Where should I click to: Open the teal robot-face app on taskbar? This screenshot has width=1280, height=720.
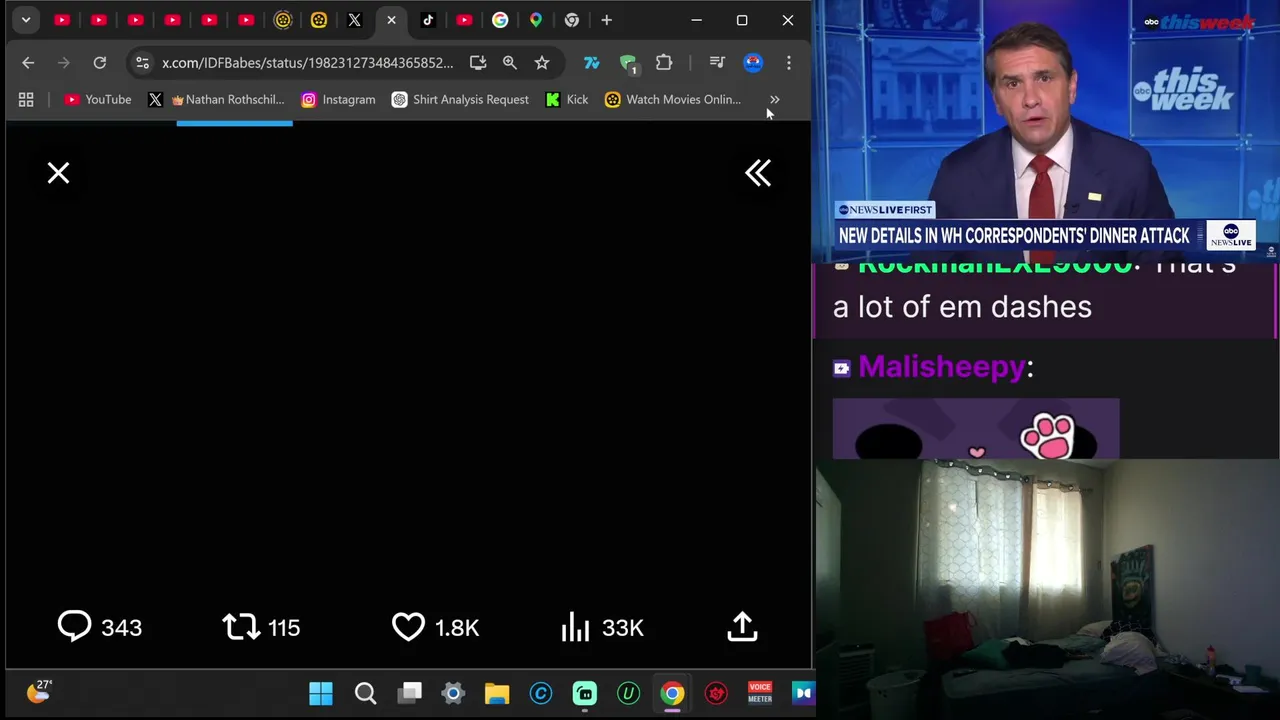pyautogui.click(x=585, y=693)
